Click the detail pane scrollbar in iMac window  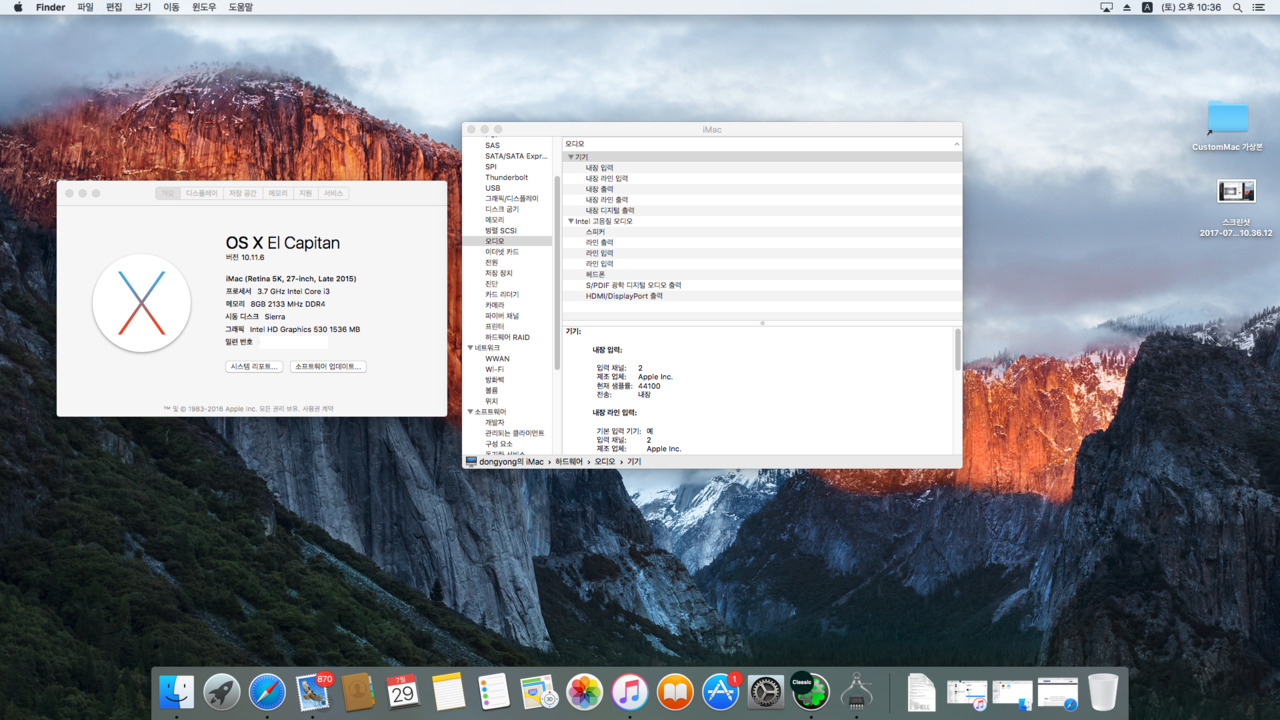tap(957, 350)
